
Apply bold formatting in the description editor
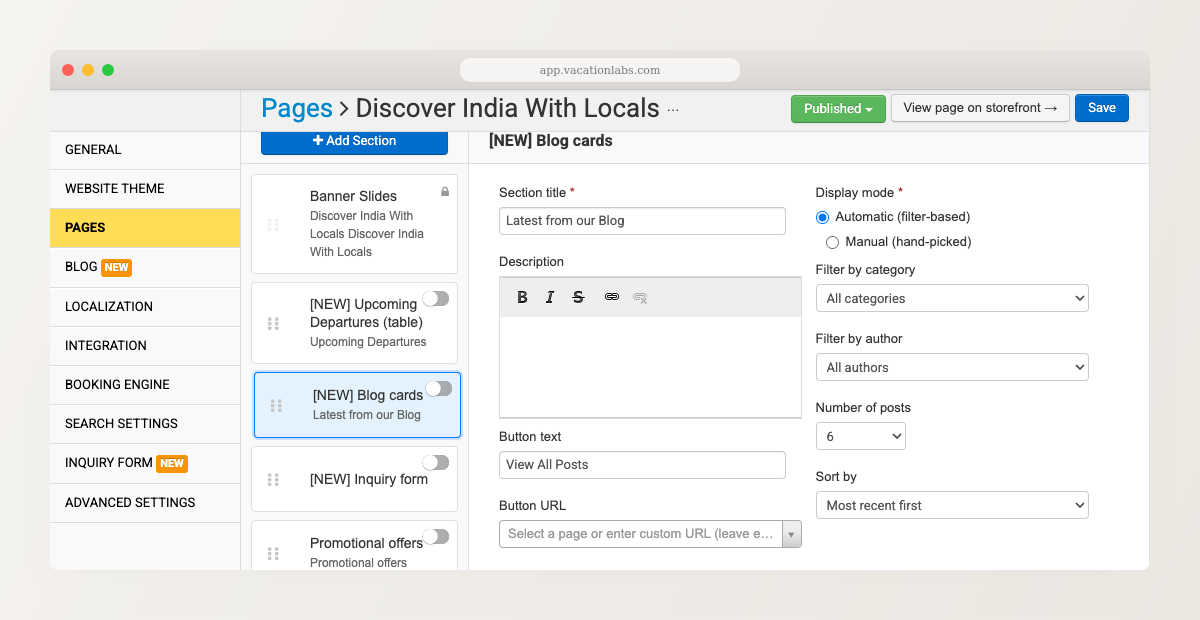pos(522,297)
